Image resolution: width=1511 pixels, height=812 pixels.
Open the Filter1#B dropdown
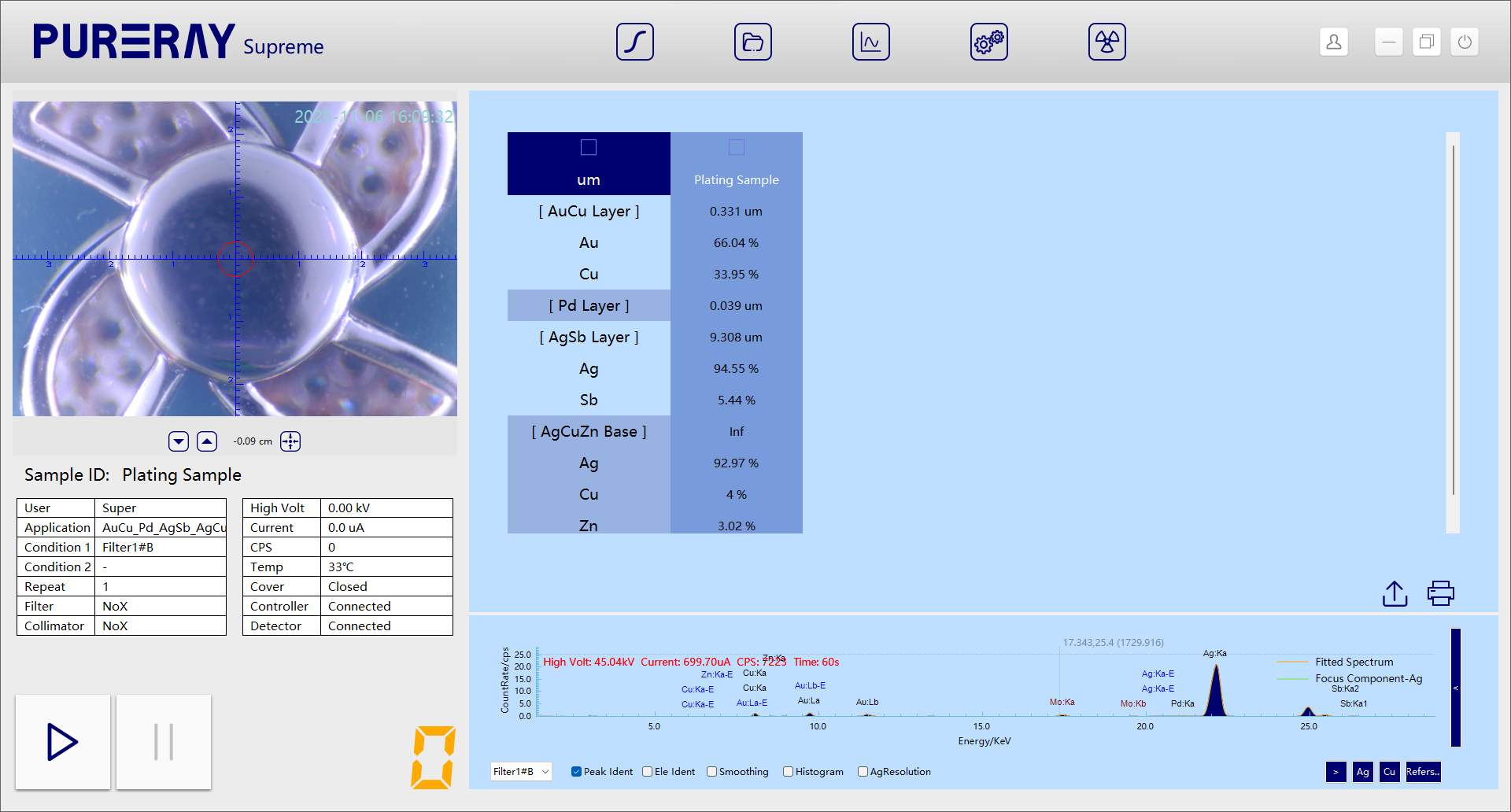[x=520, y=772]
